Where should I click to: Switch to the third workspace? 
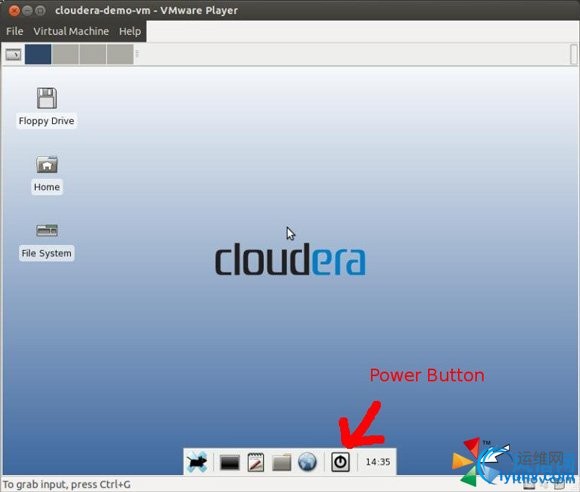pos(93,54)
